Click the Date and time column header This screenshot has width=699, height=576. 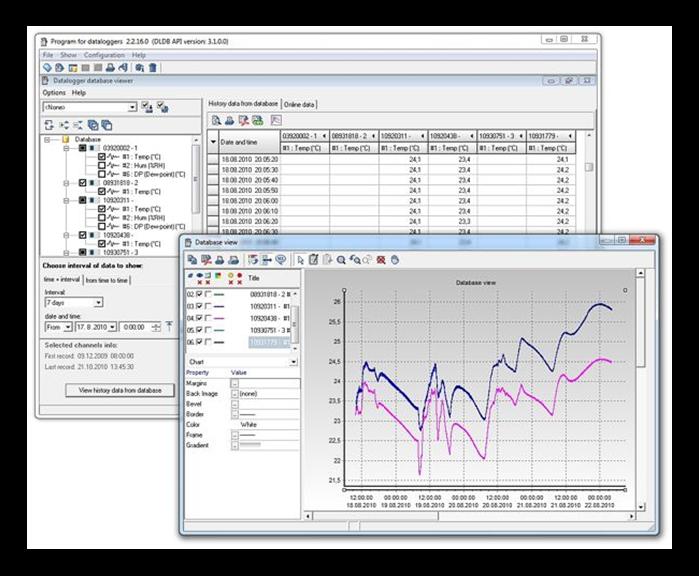pos(249,142)
